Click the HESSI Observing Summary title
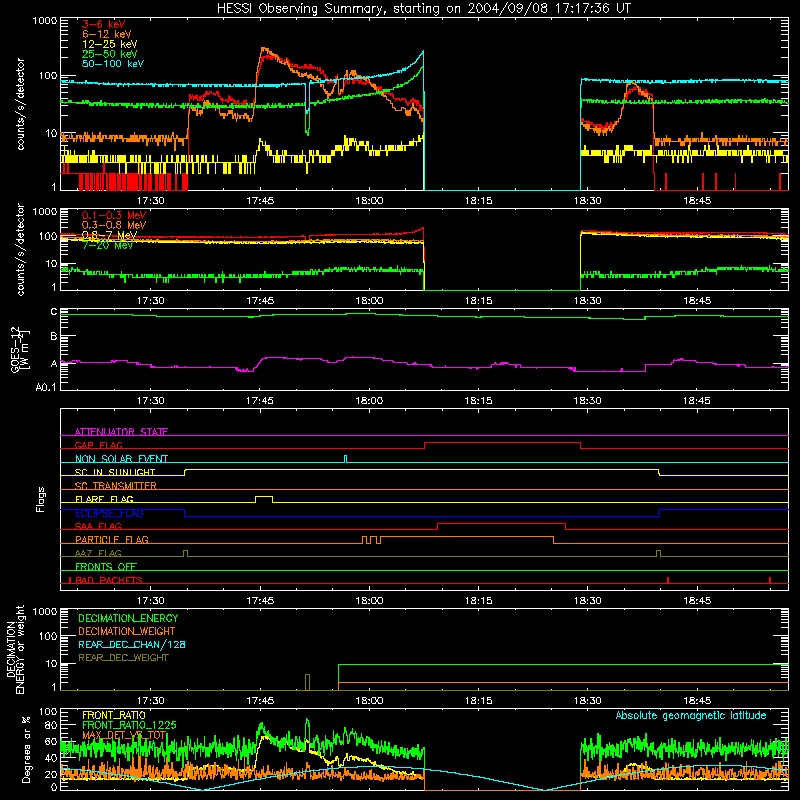Viewport: 800px width, 800px height. (423, 9)
